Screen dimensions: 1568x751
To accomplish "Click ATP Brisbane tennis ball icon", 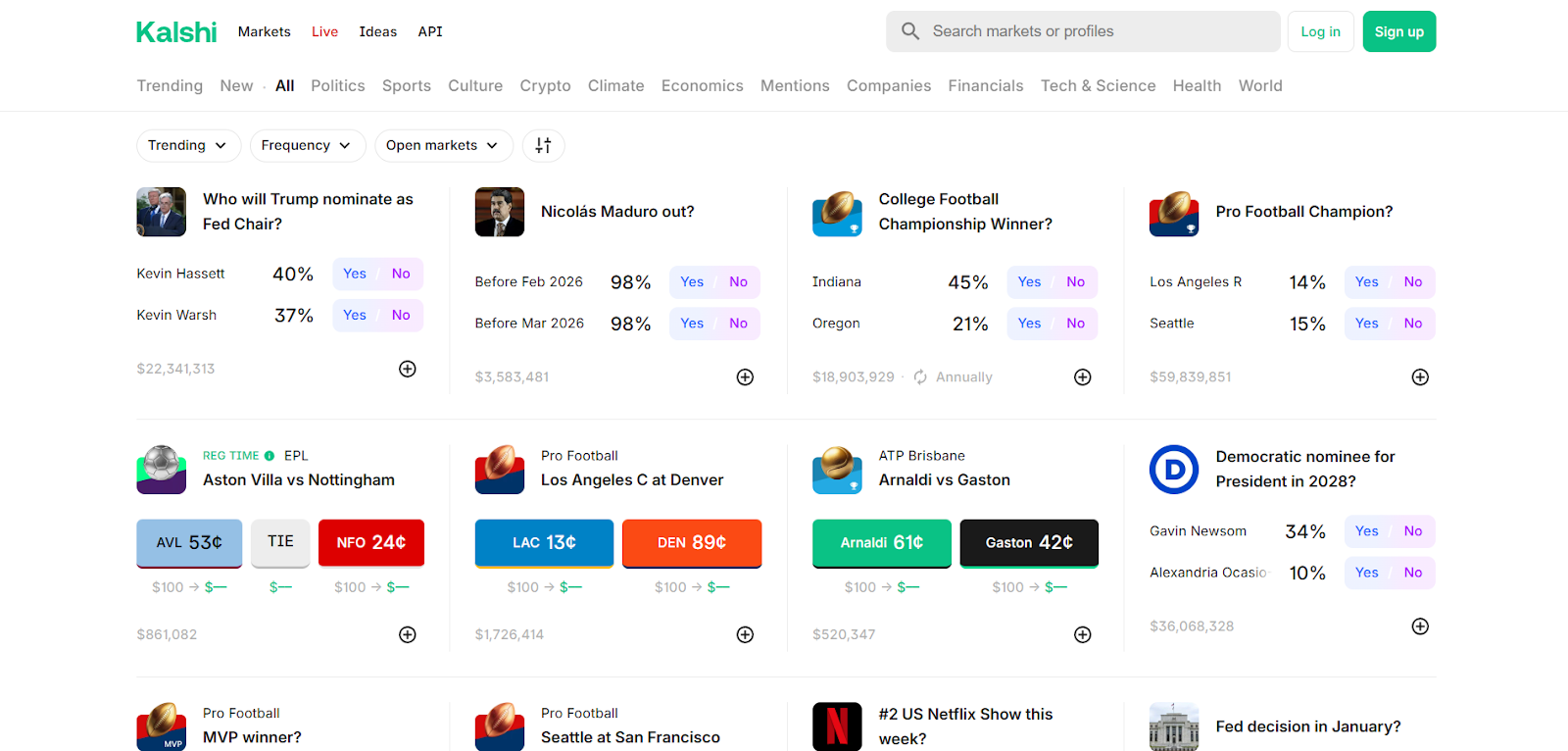I will pyautogui.click(x=837, y=469).
